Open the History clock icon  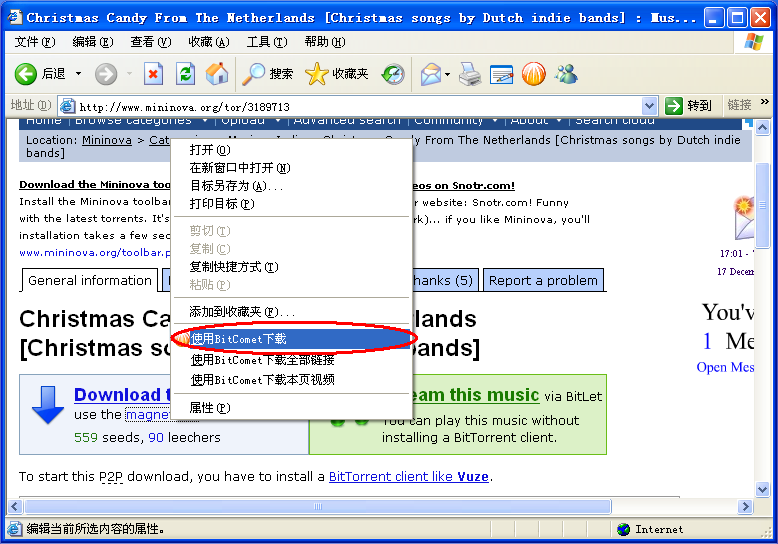click(x=393, y=74)
